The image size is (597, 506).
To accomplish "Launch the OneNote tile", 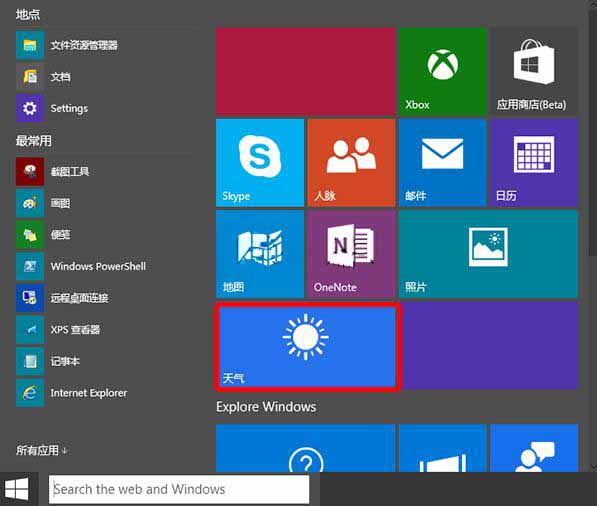I will point(351,254).
